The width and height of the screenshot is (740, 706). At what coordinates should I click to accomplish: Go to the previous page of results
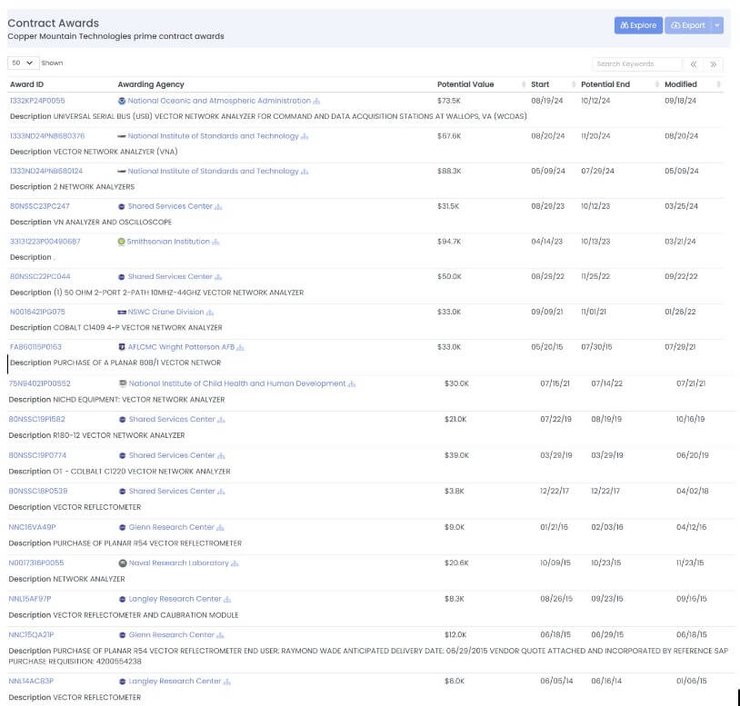click(x=694, y=64)
